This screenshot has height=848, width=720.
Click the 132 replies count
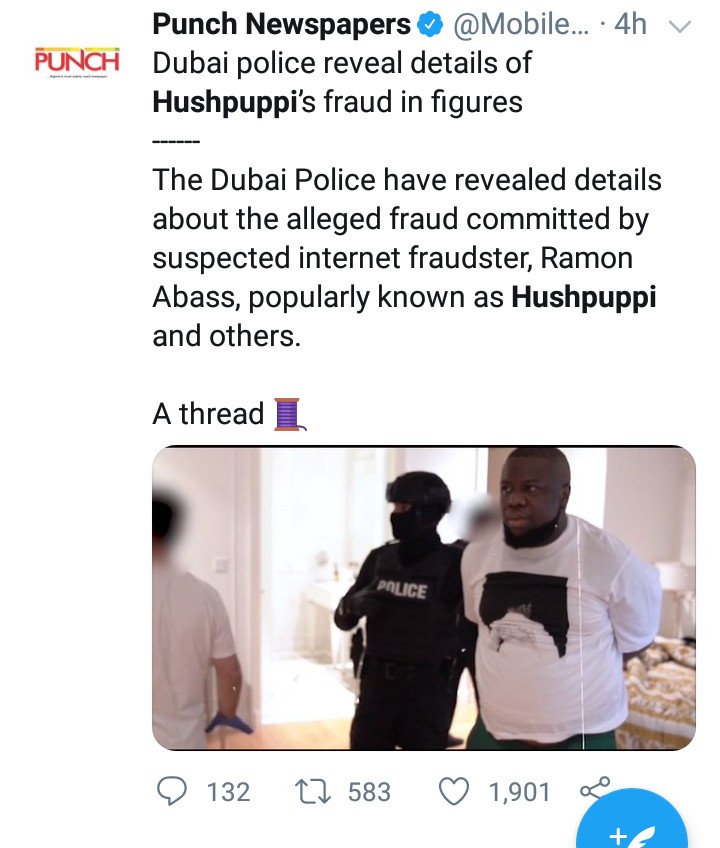pos(228,792)
